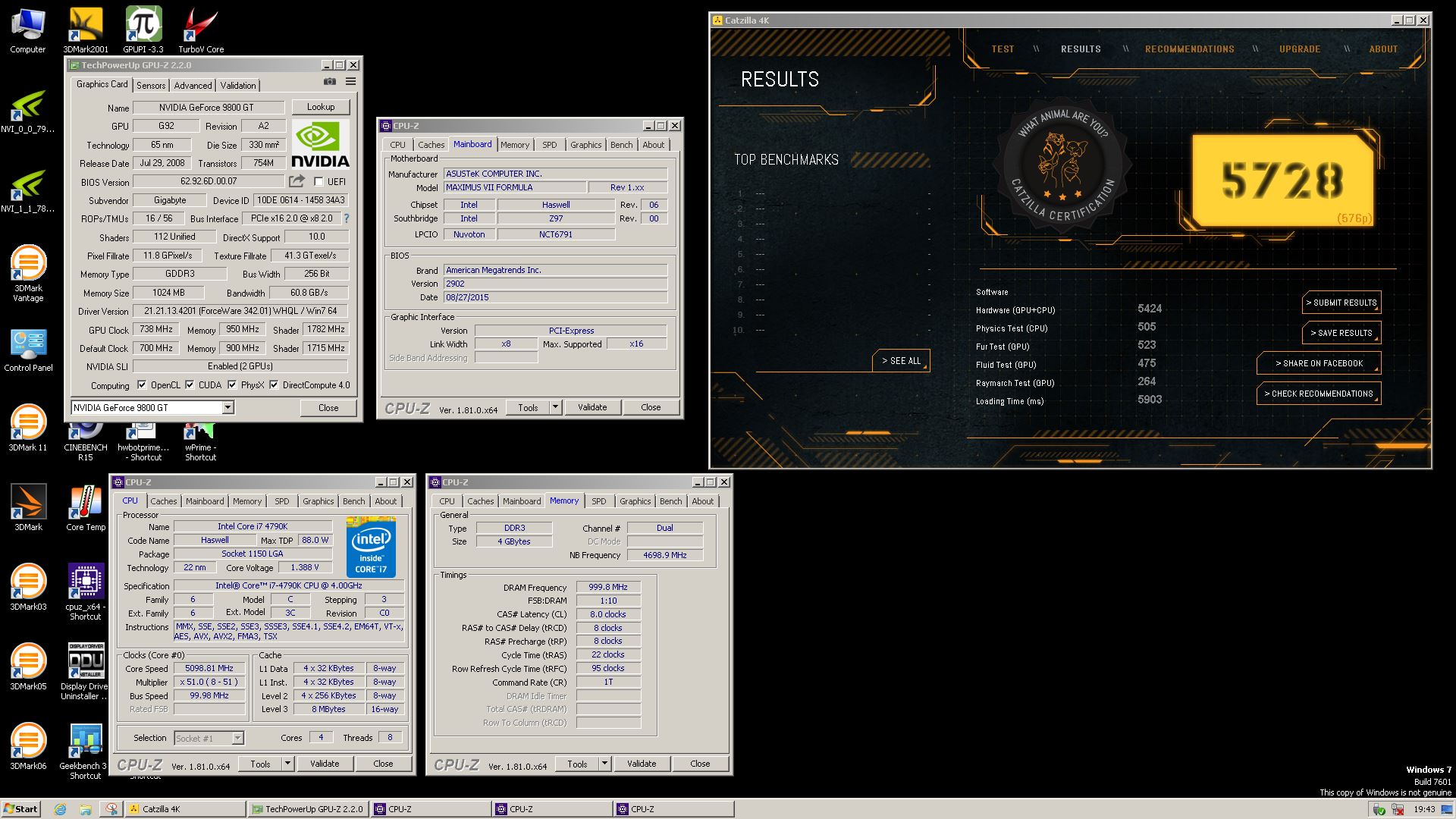The width and height of the screenshot is (1456, 819).
Task: Open the UPGRADE tab in Catzilla
Action: coord(1300,49)
